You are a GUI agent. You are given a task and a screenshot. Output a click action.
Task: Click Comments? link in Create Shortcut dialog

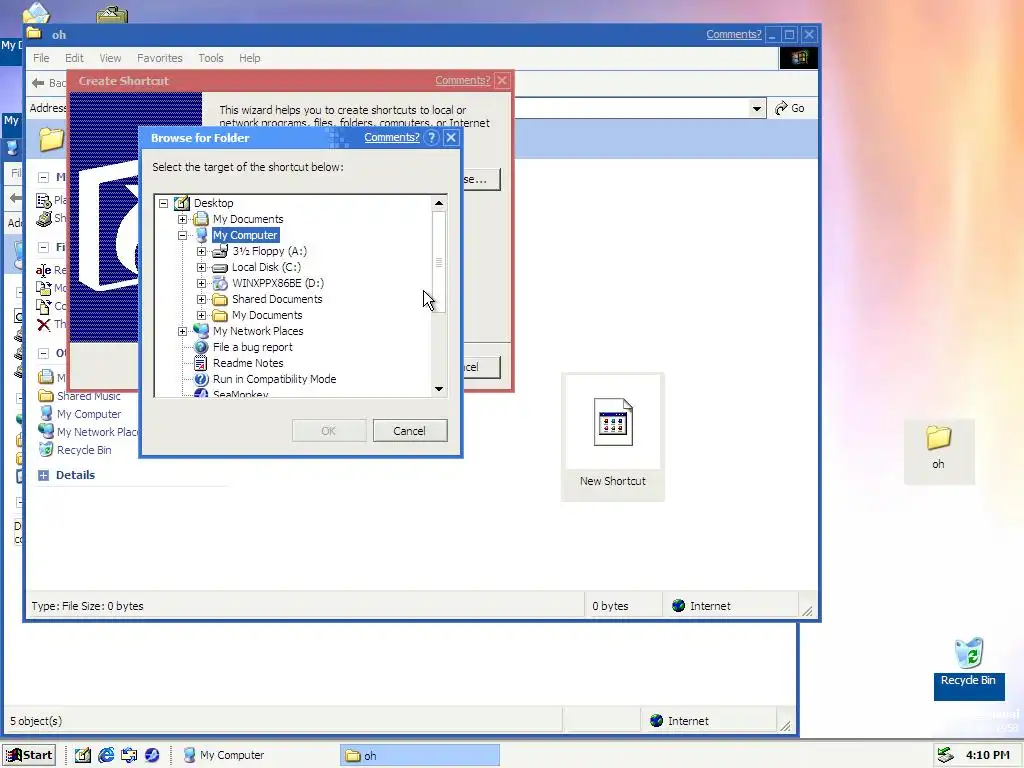click(462, 80)
